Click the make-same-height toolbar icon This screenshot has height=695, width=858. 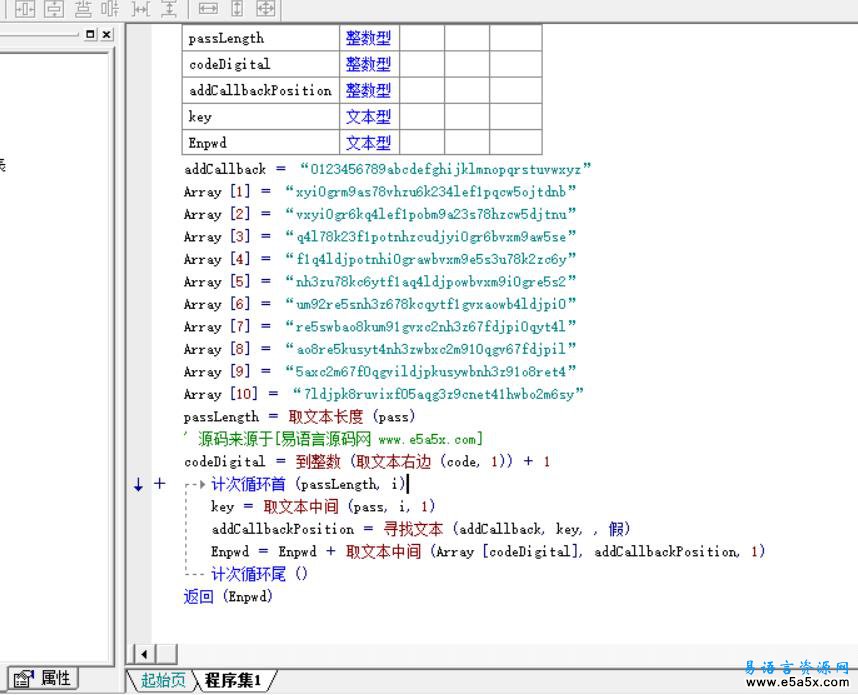coord(237,9)
